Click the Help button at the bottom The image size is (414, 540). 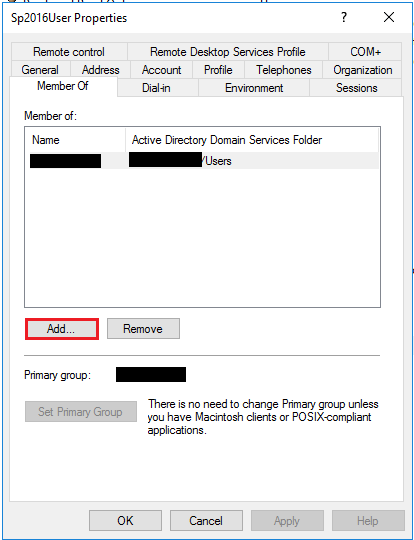tap(368, 520)
